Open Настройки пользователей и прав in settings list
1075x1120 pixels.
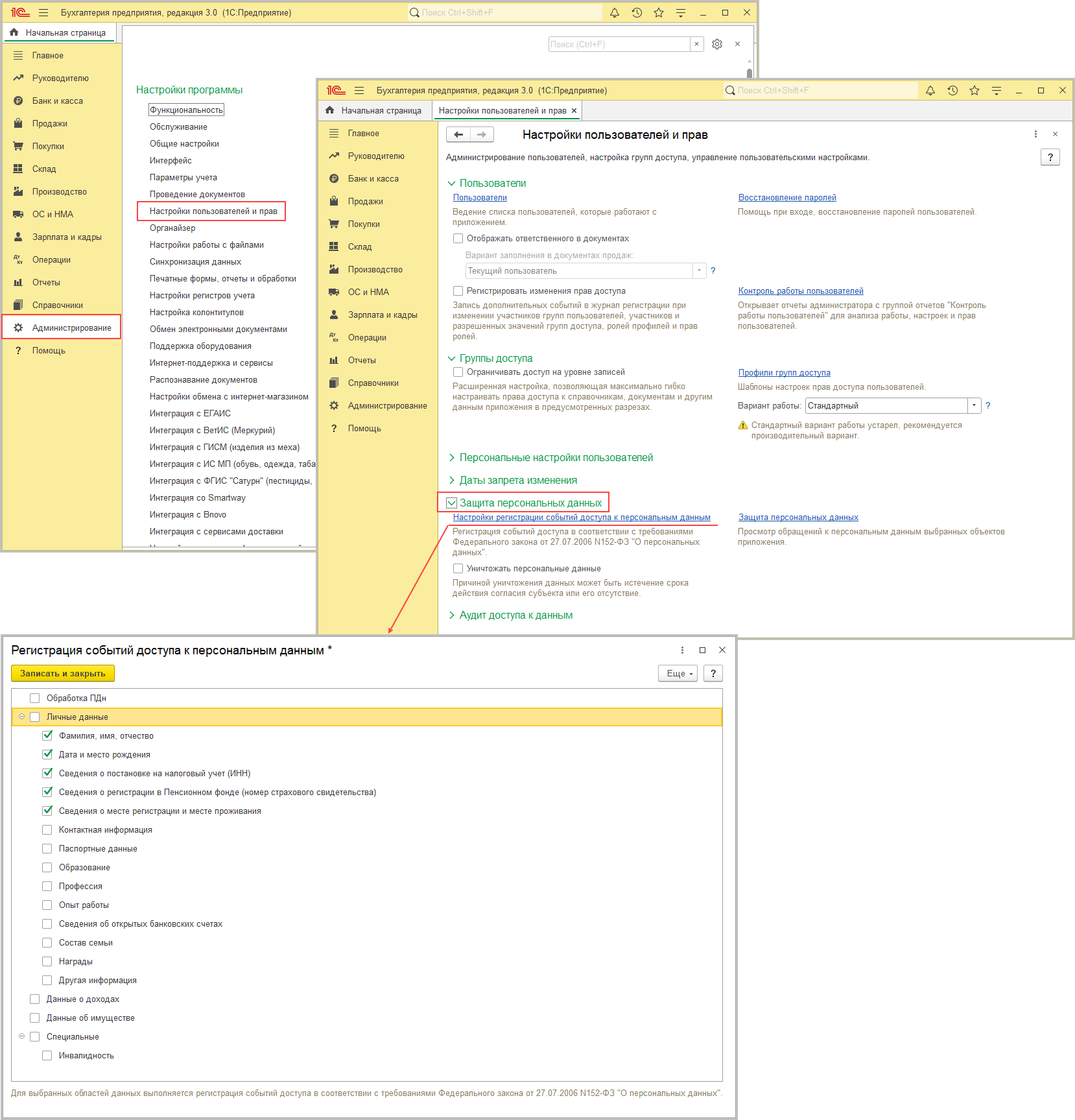pos(213,211)
